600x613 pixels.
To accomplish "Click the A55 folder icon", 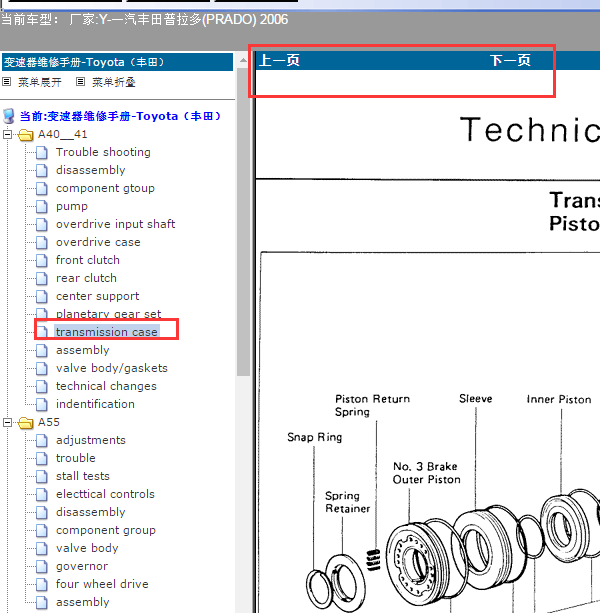I will 26,423.
